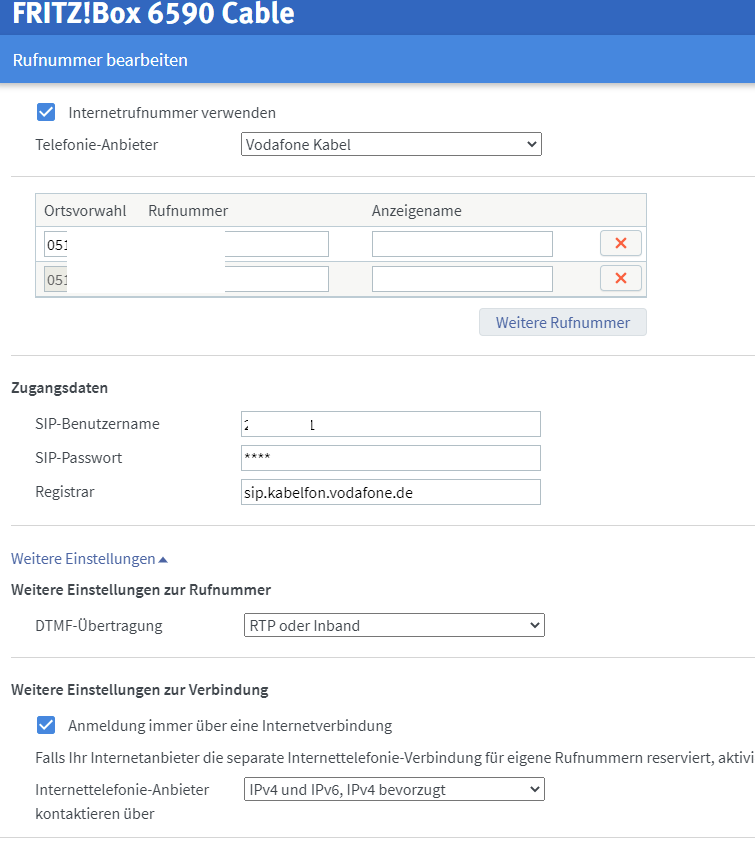This screenshot has height=856, width=755.
Task: Focus the Registrar field showing sip.kabelfon.vodafone.de
Action: click(x=389, y=491)
